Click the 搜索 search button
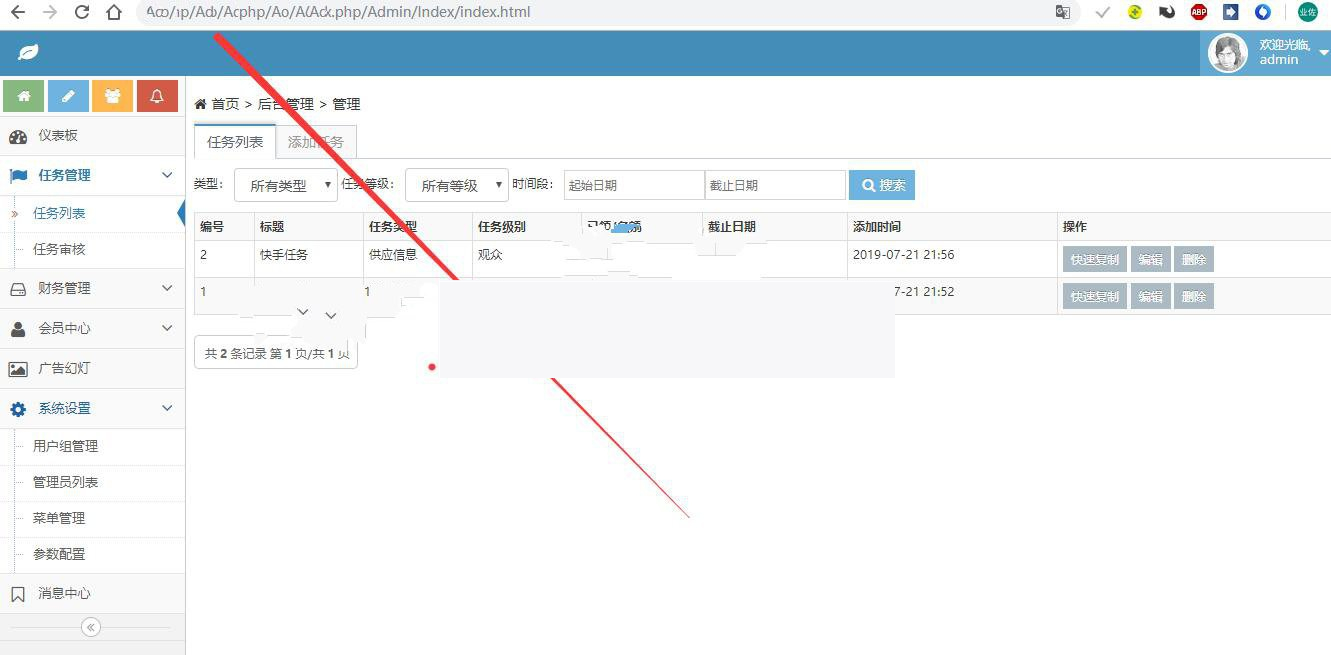The height and width of the screenshot is (655, 1331). click(881, 184)
